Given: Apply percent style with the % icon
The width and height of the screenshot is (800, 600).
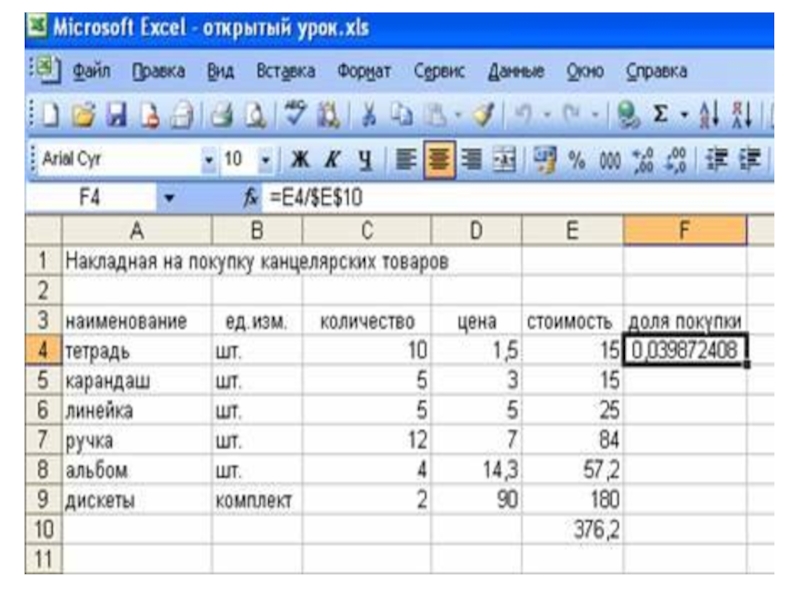Looking at the screenshot, I should coord(577,161).
